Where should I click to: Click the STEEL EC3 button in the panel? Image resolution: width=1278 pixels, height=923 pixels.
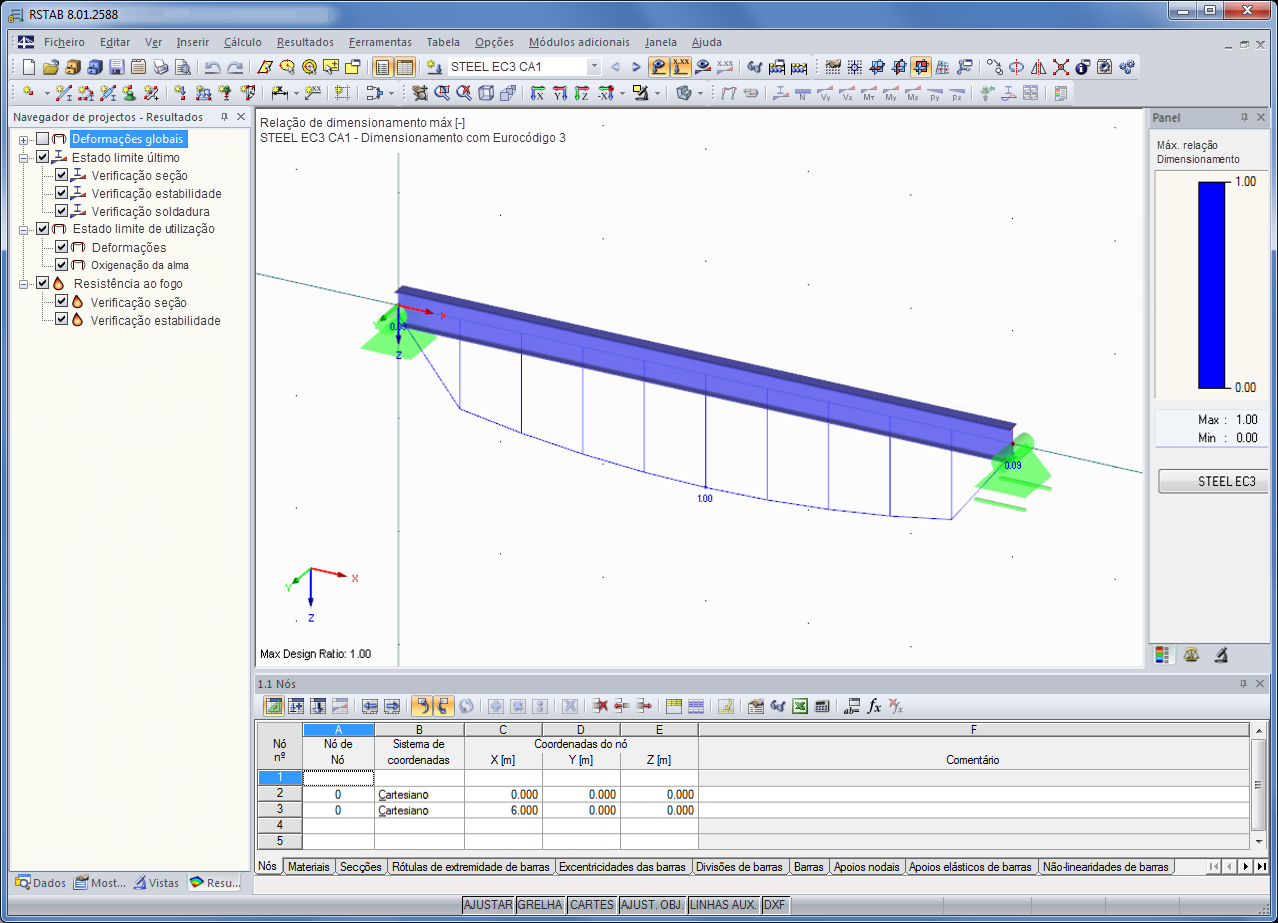[x=1212, y=481]
